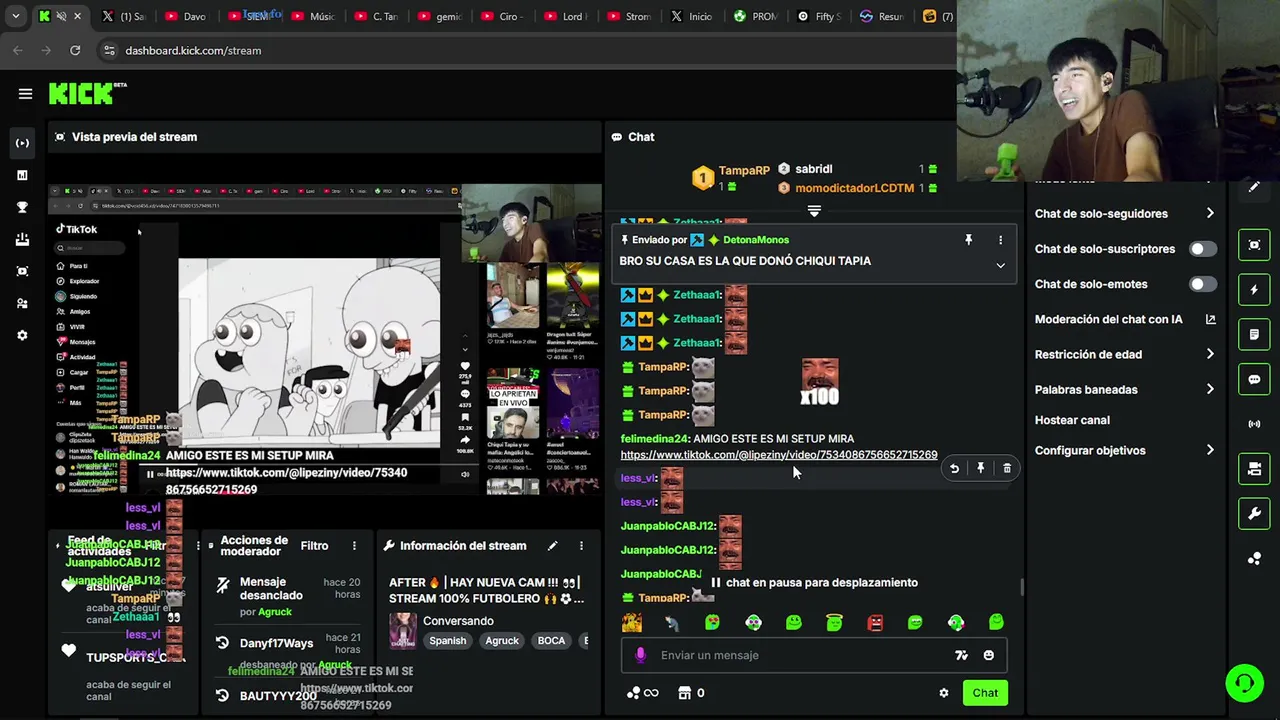Open Acciones de moderador three-dot menu
The image size is (1280, 720).
tap(354, 546)
